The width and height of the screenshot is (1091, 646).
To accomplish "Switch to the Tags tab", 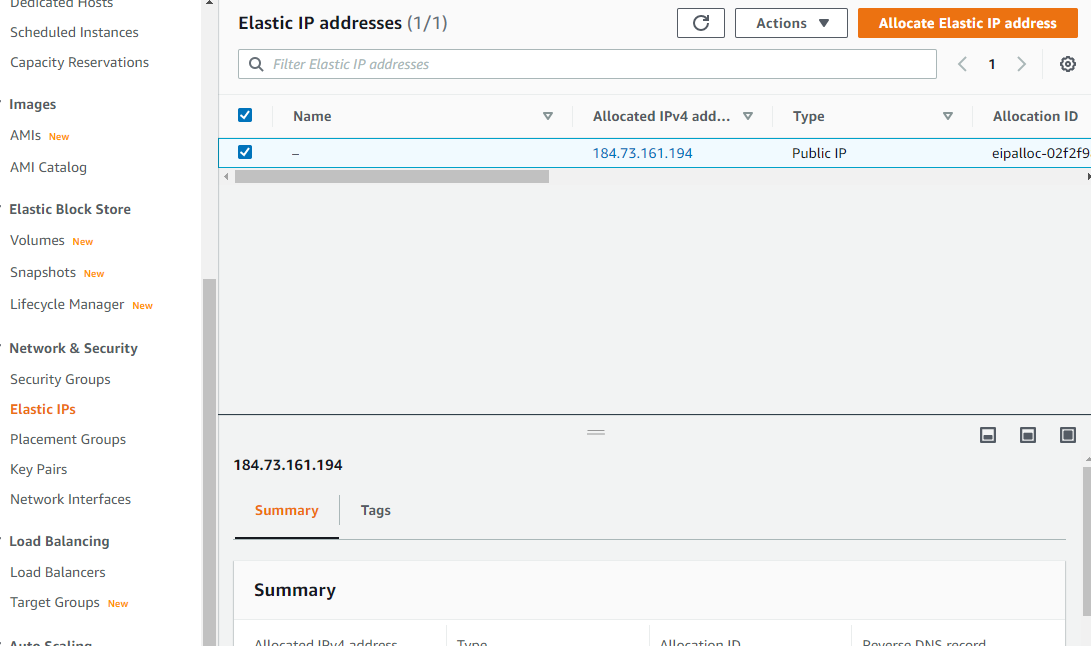I will click(x=376, y=510).
